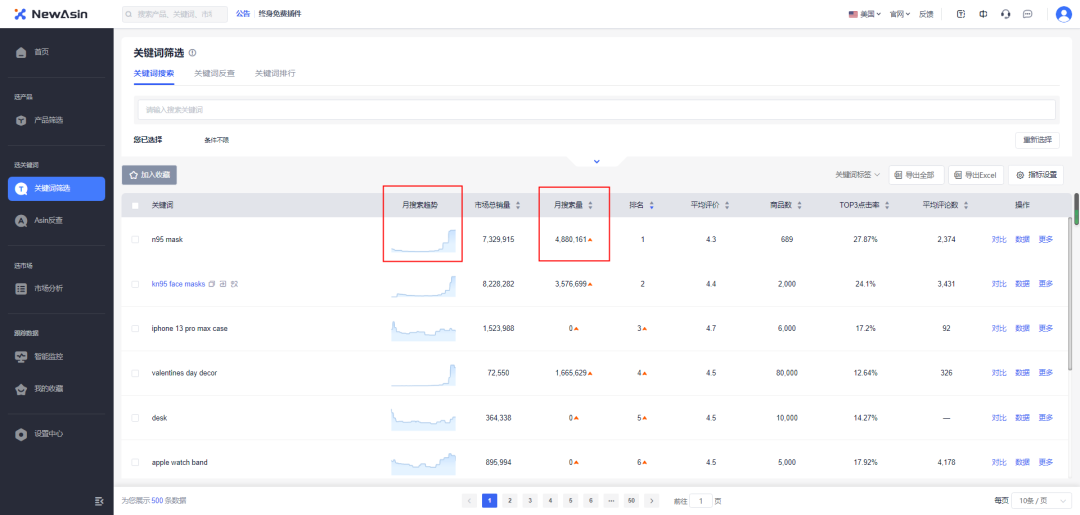Image resolution: width=1080 pixels, height=515 pixels.
Task: Click the Asin反查 sidebar icon
Action: 21,220
